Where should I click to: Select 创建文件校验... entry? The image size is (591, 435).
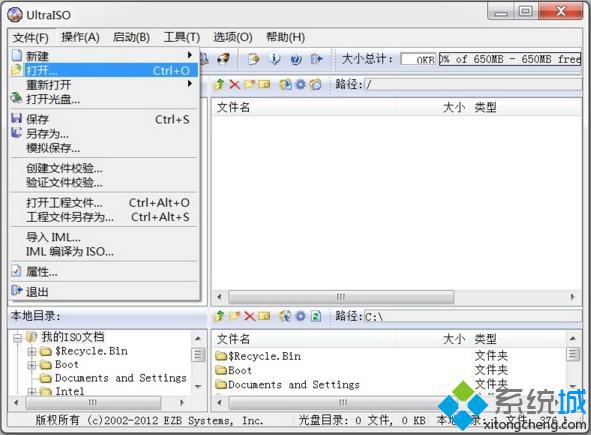[x=104, y=168]
